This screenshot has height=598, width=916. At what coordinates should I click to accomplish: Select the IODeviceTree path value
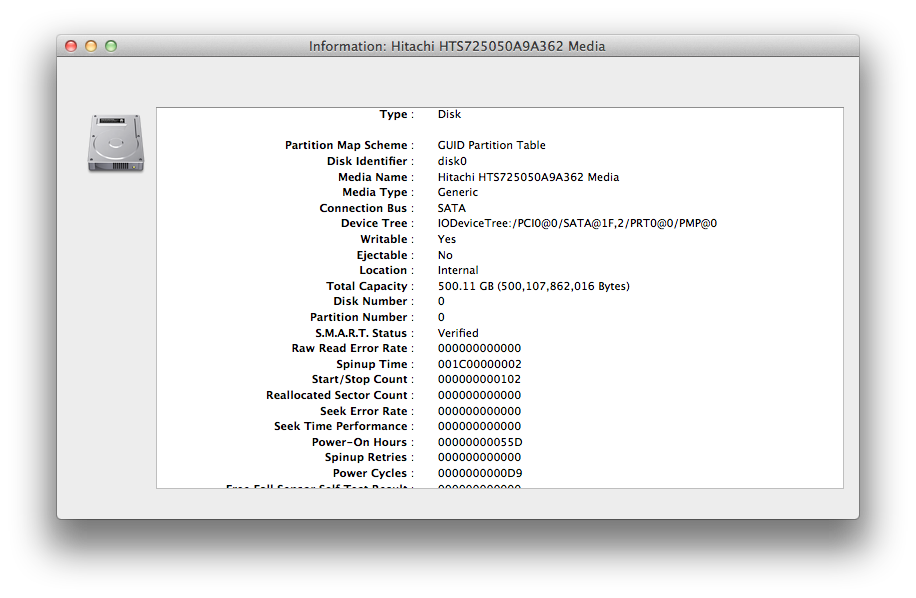577,223
